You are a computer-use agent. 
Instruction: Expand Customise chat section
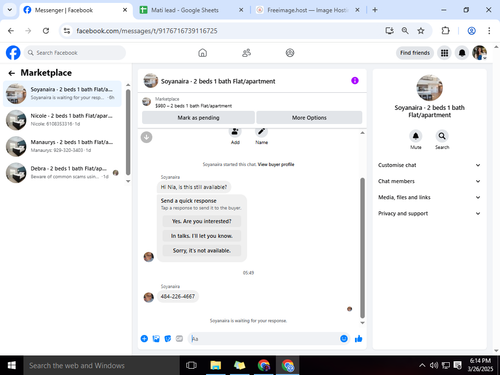(429, 165)
